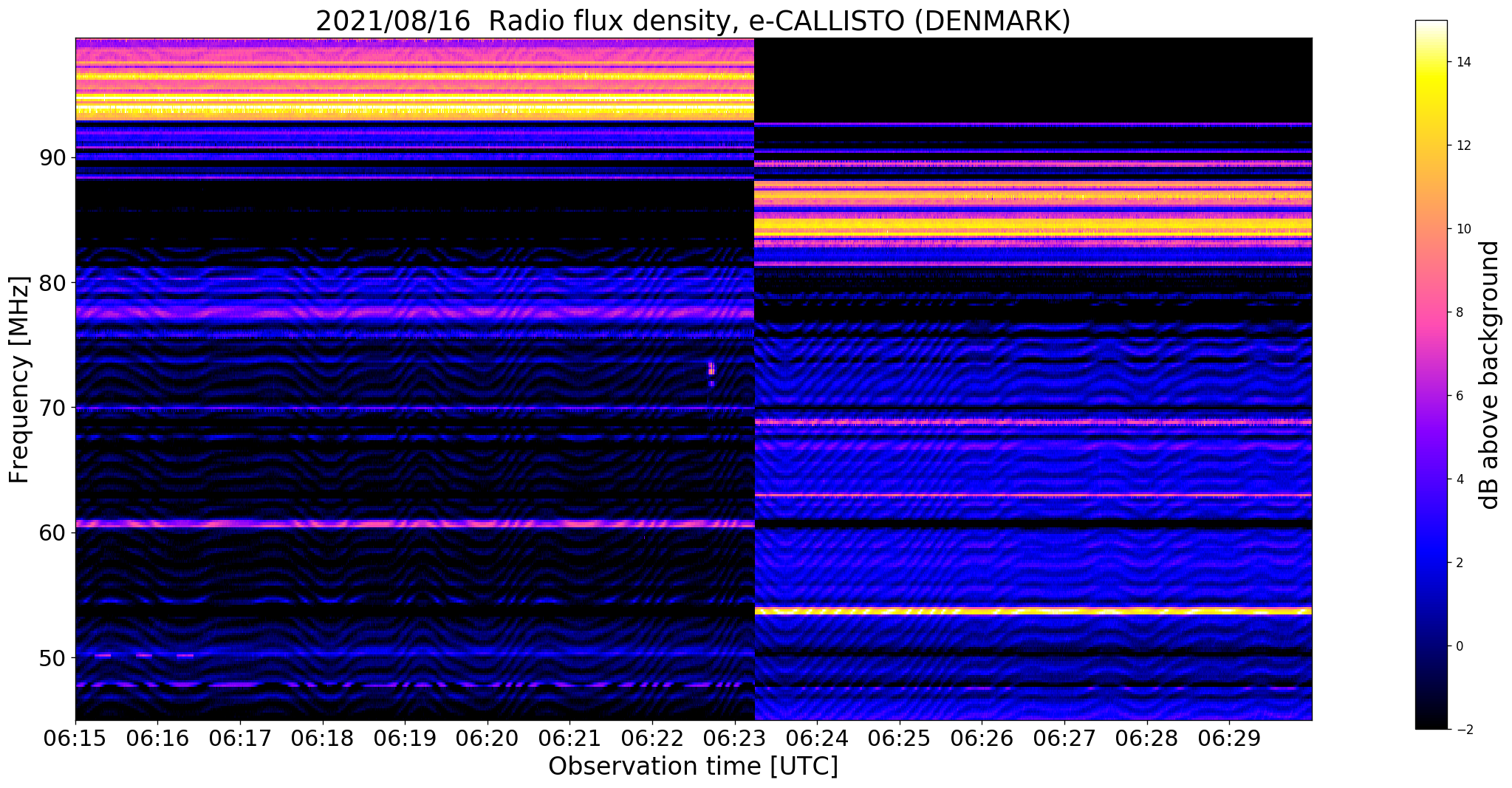Click the 06:15 time tick label
The width and height of the screenshot is (1512, 788).
click(75, 738)
